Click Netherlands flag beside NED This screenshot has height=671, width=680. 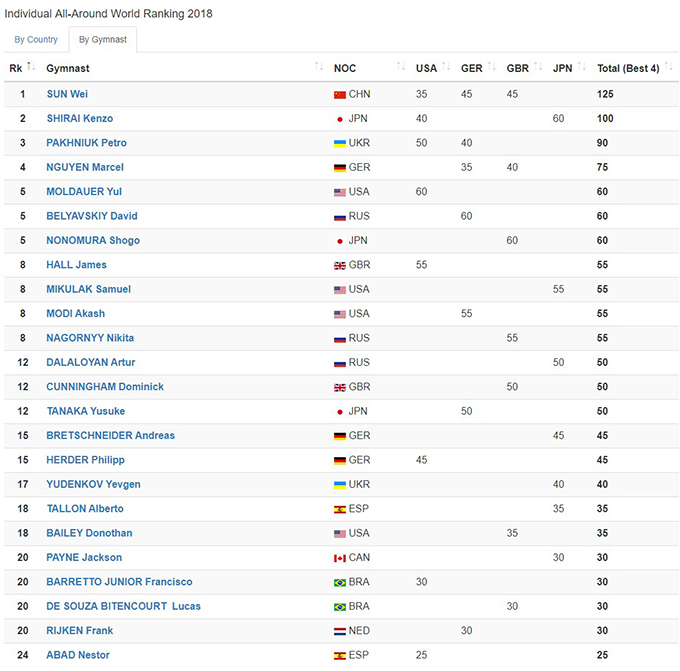pyautogui.click(x=340, y=631)
